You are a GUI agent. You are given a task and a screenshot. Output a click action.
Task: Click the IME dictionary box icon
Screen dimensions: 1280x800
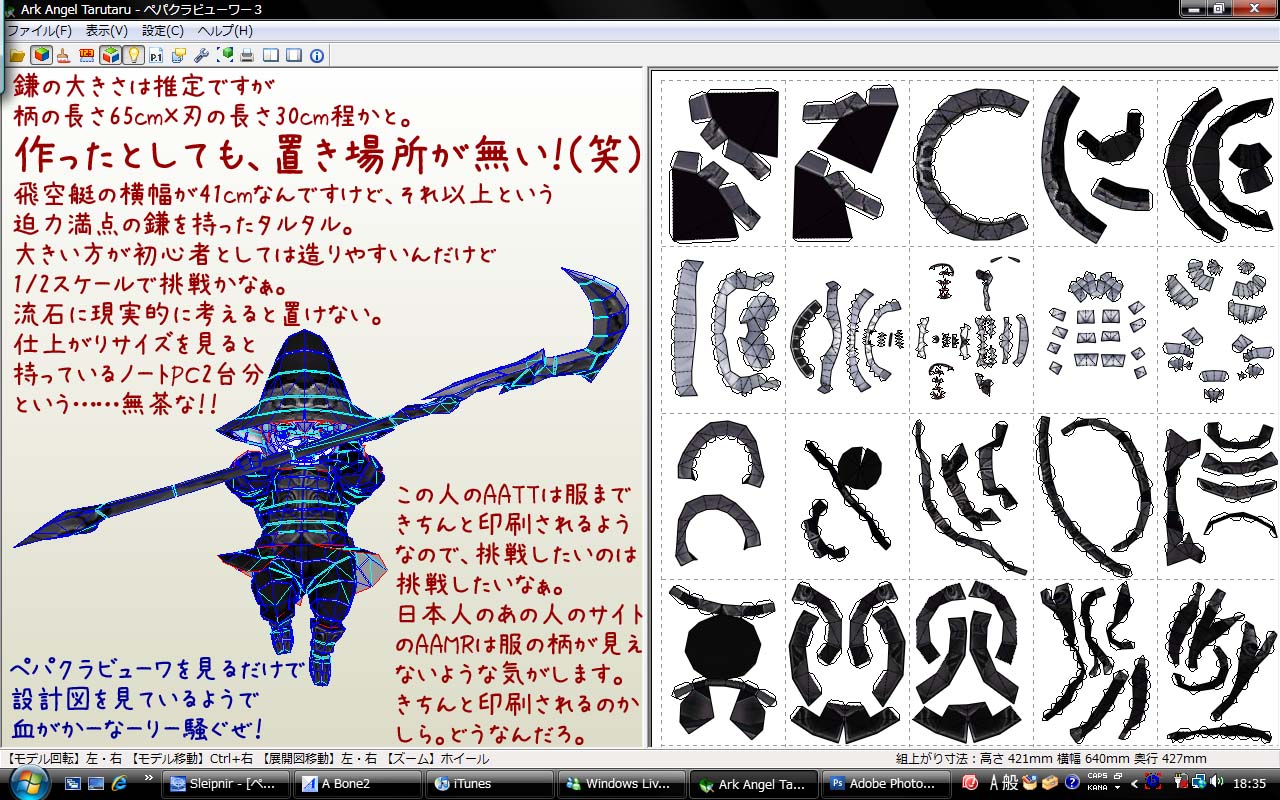click(x=1051, y=783)
